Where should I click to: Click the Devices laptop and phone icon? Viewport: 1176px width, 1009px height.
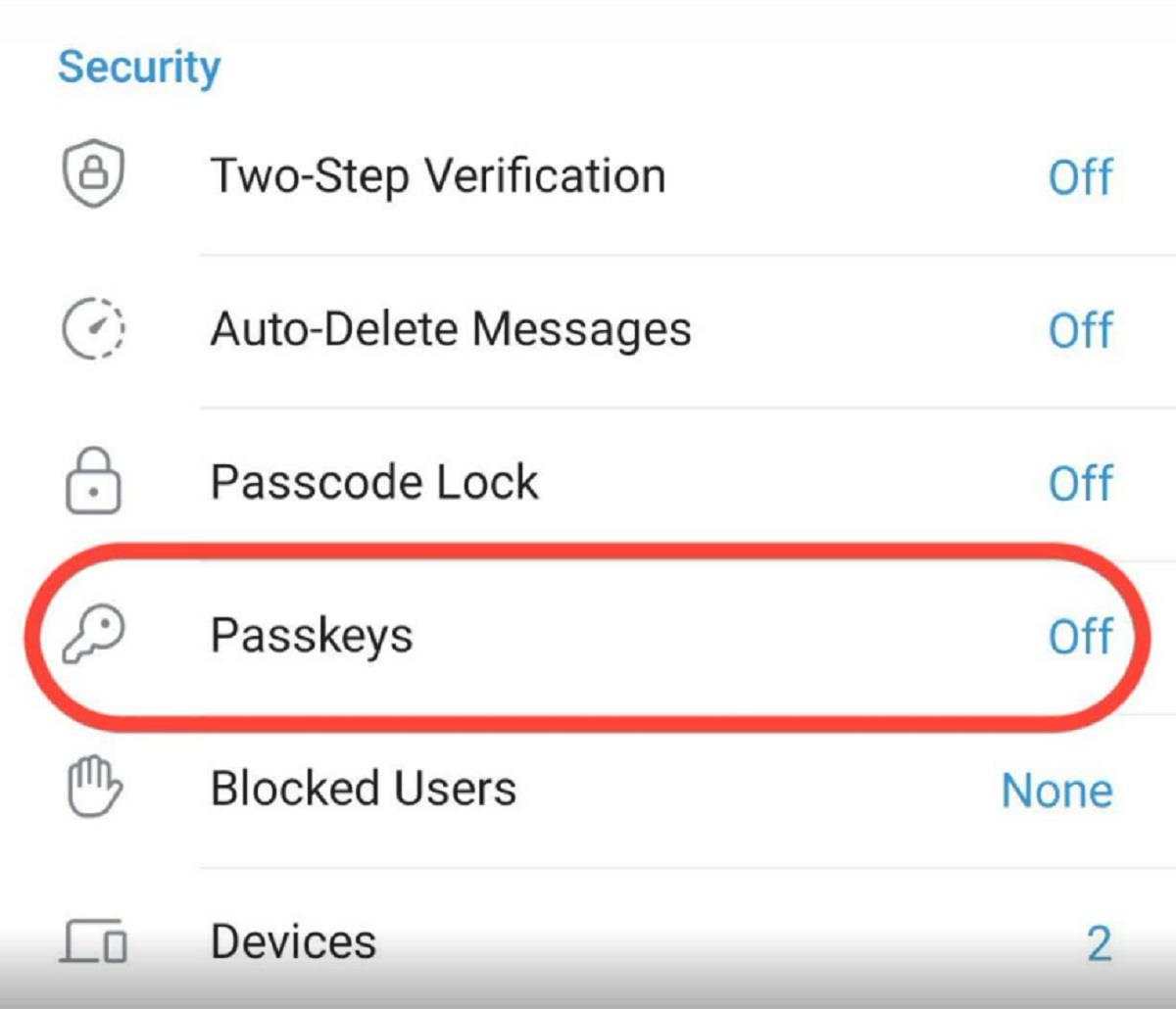point(93,941)
